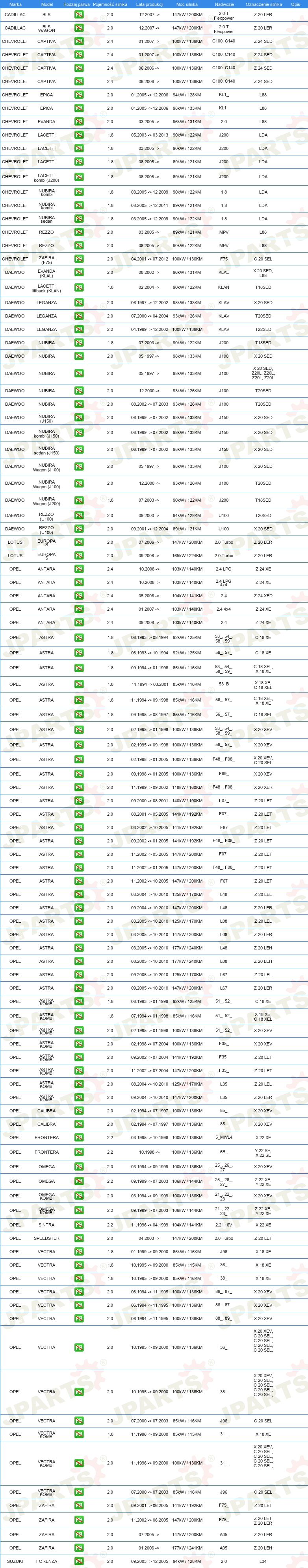Click the '04.2001 -> 07.2012' production years cell
Screen dimensions: 308x1568
[x=150, y=259]
